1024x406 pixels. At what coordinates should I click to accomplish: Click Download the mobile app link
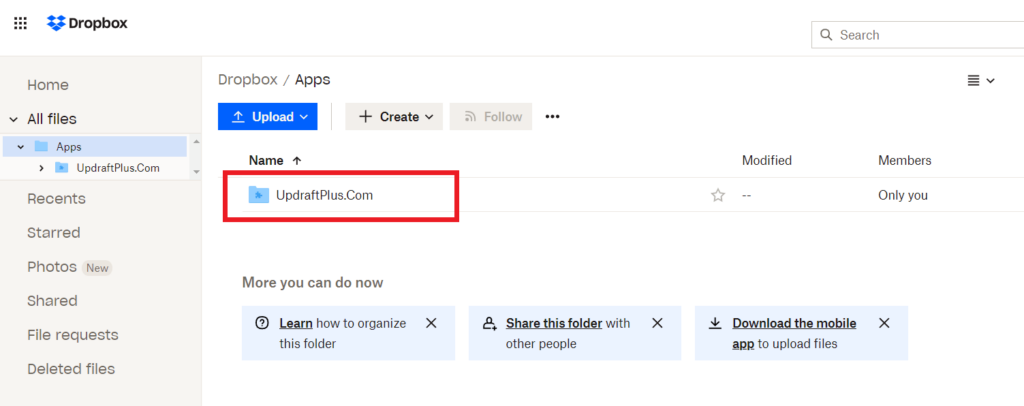point(794,333)
